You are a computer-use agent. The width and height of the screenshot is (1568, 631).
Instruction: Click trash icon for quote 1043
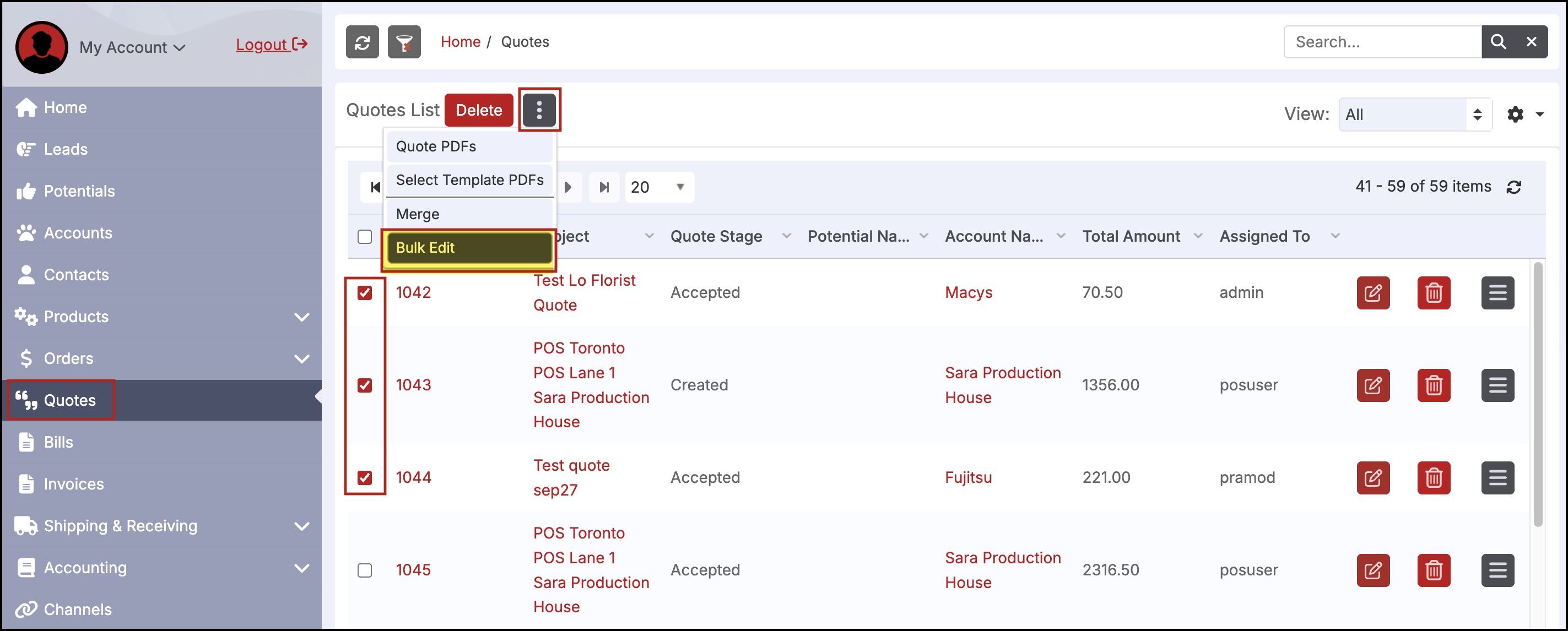pyautogui.click(x=1434, y=385)
